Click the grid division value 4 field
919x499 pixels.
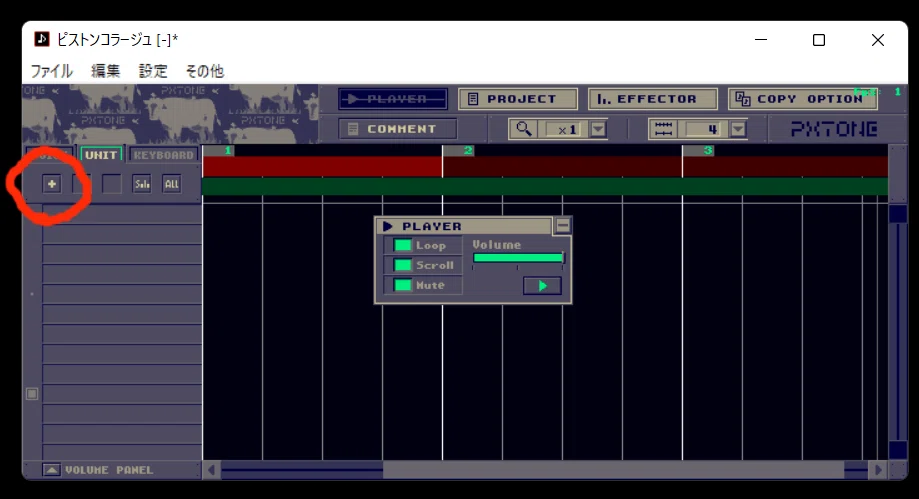pos(705,130)
